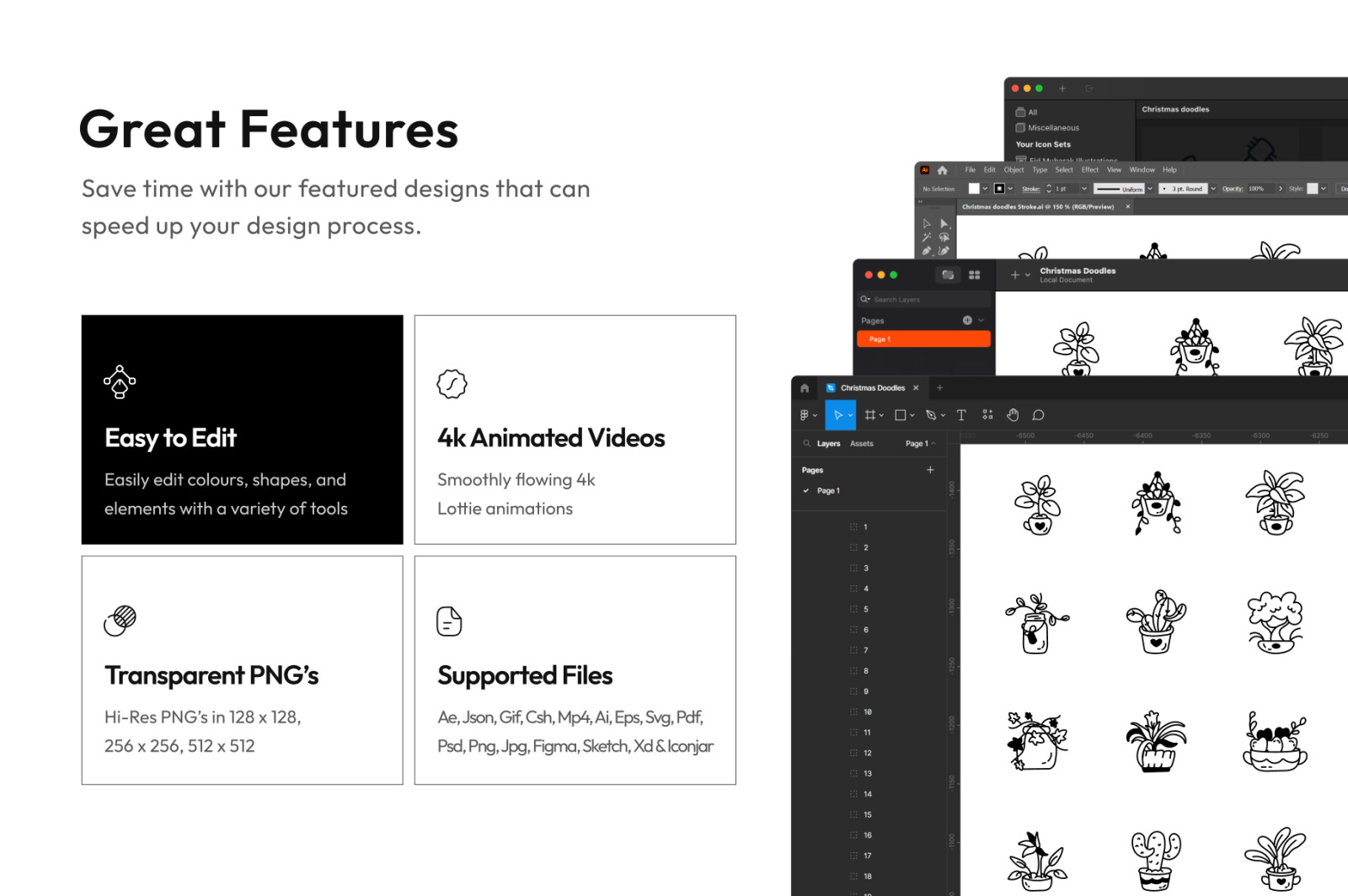The height and width of the screenshot is (896, 1348).
Task: Activate the Hand tool in Figma
Action: click(1013, 415)
